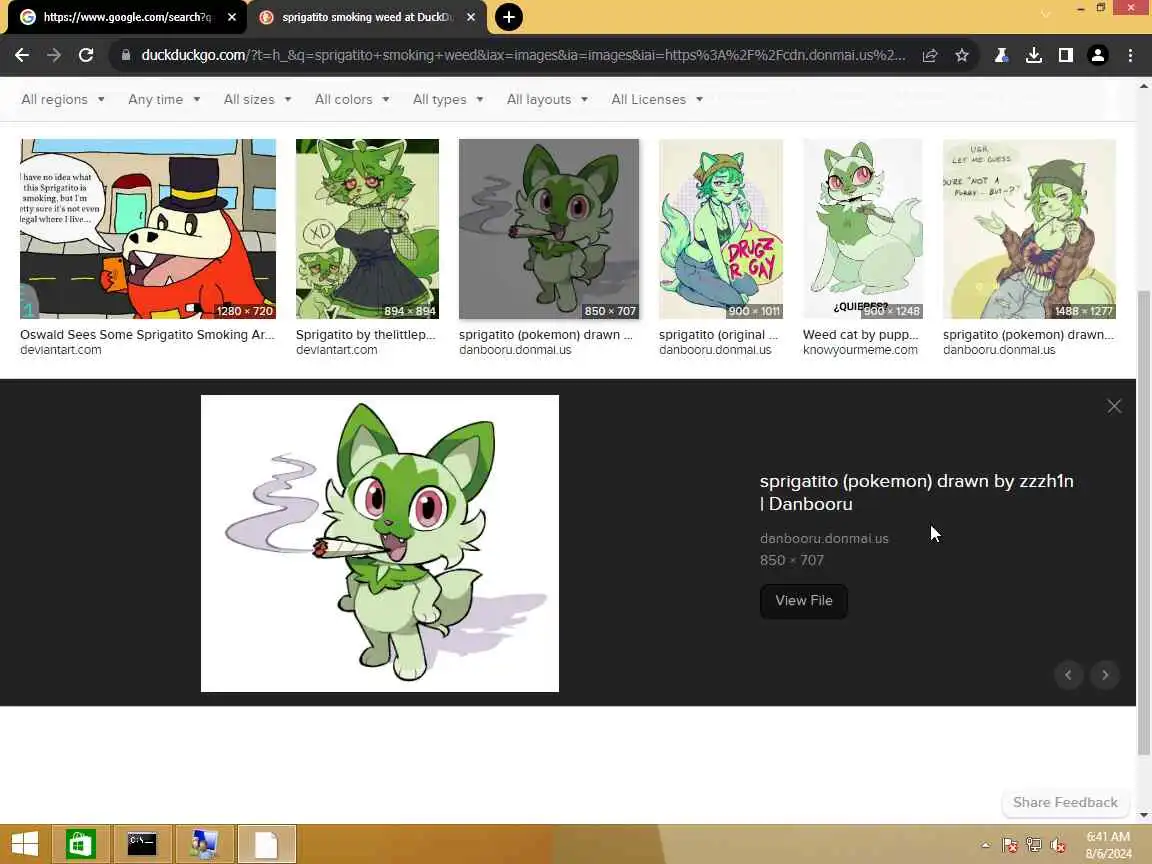Screen dimensions: 1152x864
Task: Open the profile avatar icon
Action: (1098, 55)
